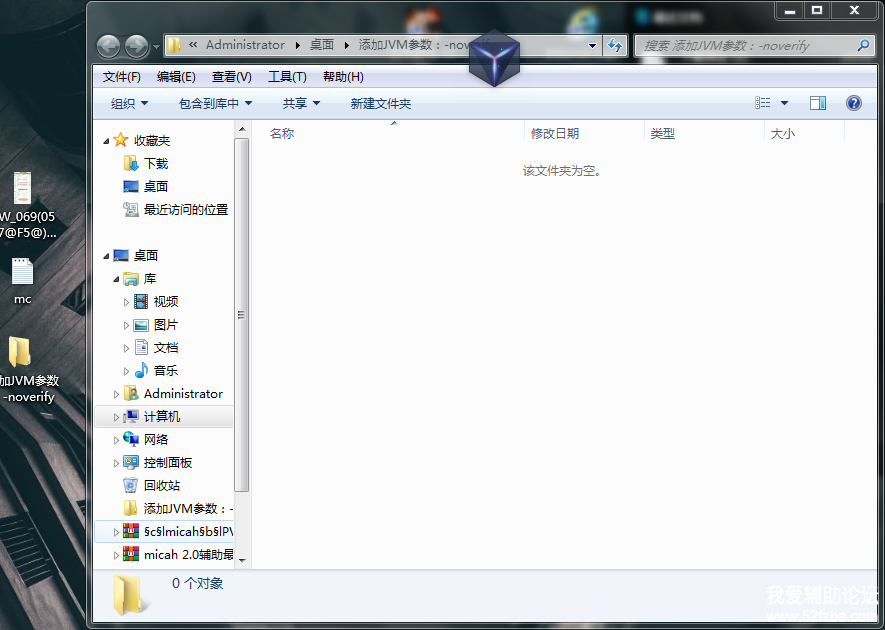885x630 pixels.
Task: Expand the 控制面板 tree node
Action: click(x=116, y=463)
